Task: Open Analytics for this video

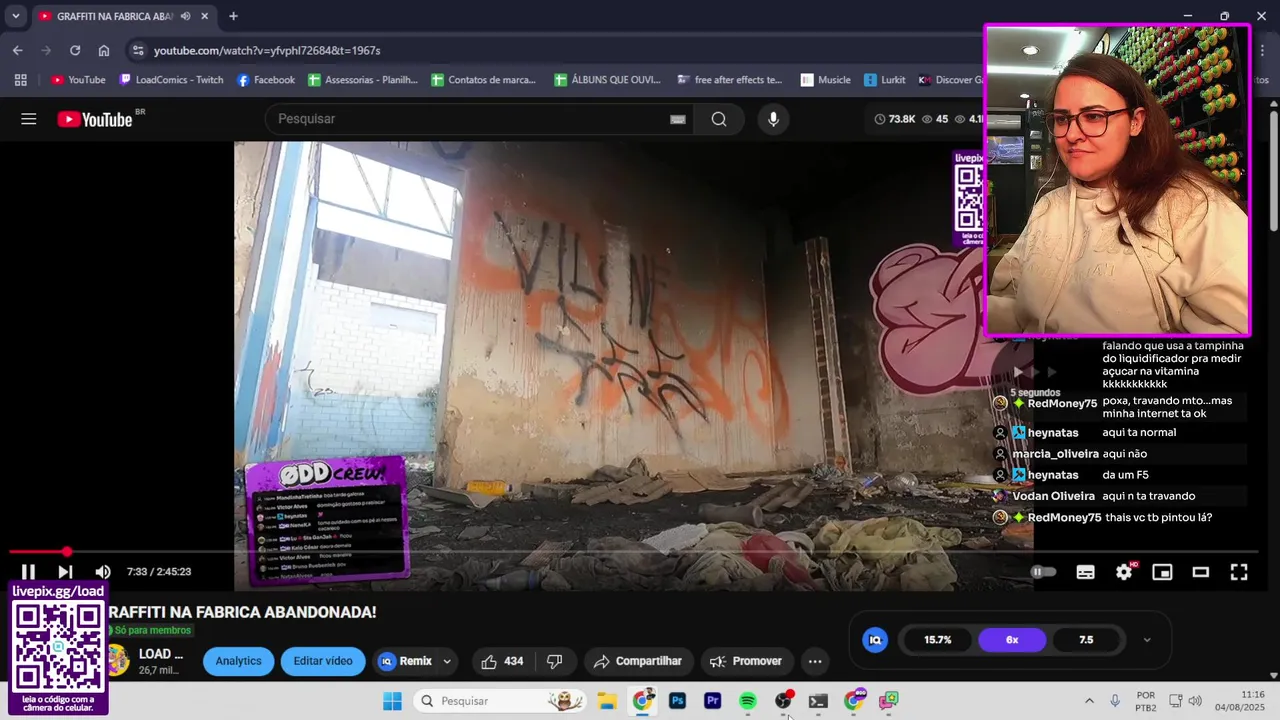Action: (238, 661)
